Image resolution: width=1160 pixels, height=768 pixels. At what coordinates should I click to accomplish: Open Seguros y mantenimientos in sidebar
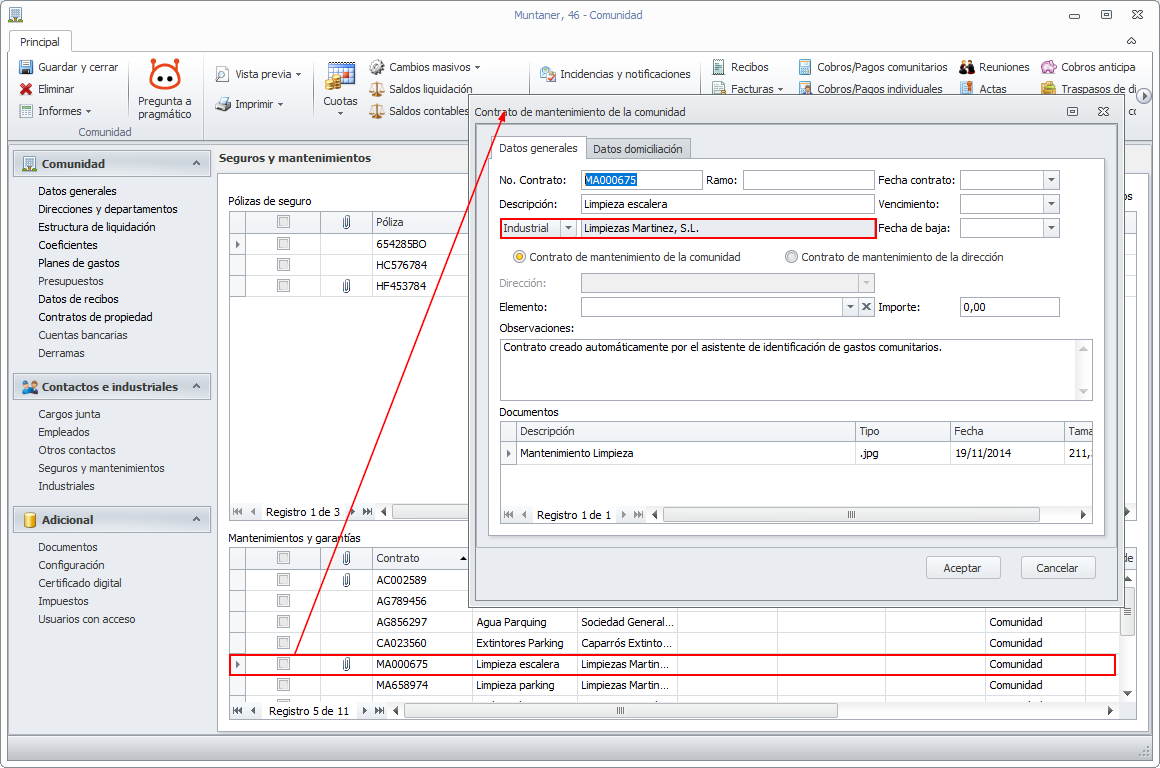pos(101,468)
